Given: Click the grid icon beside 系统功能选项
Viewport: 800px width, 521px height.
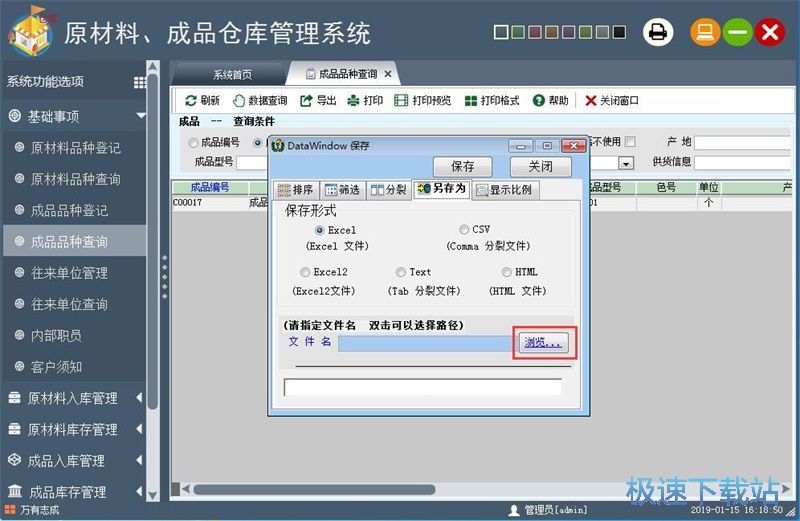Looking at the screenshot, I should click(x=139, y=82).
